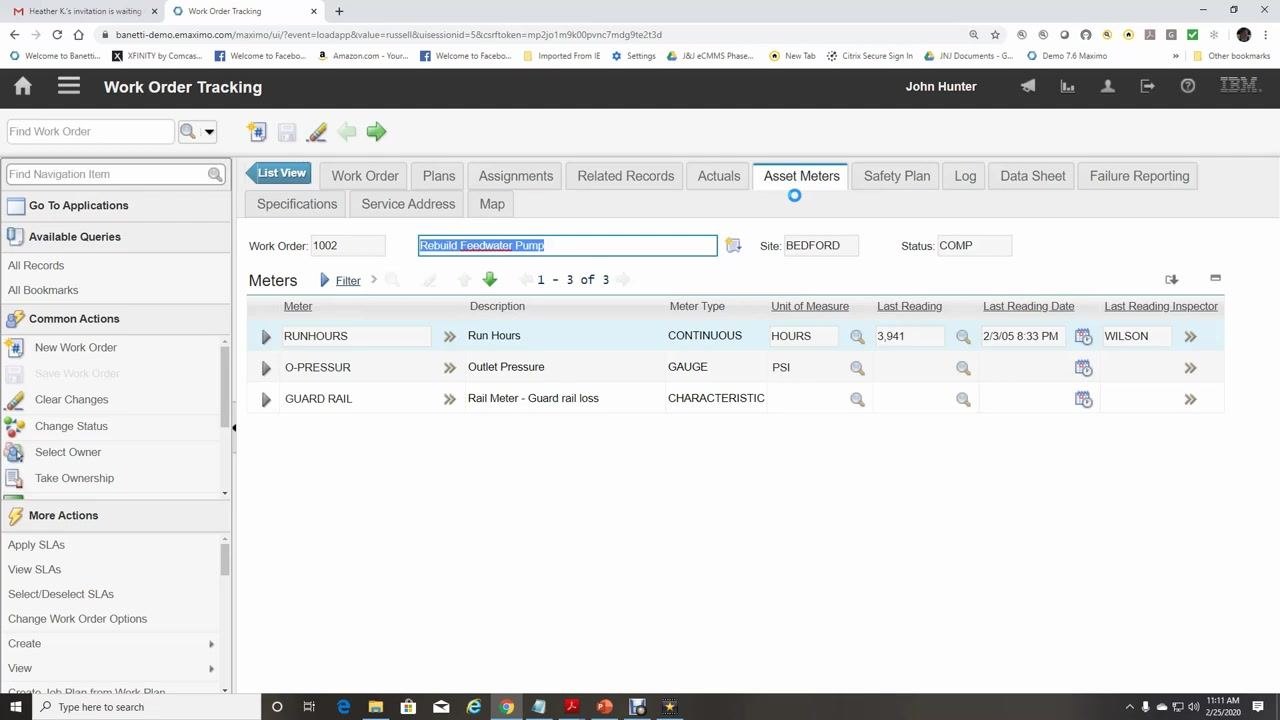Click the Clear Changes eraser toolbar icon
The height and width of the screenshot is (720, 1280).
coord(317,132)
